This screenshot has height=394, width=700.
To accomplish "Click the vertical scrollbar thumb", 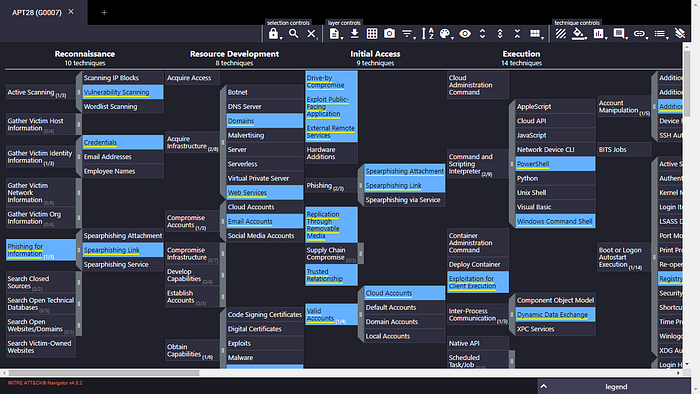I will [x=687, y=83].
